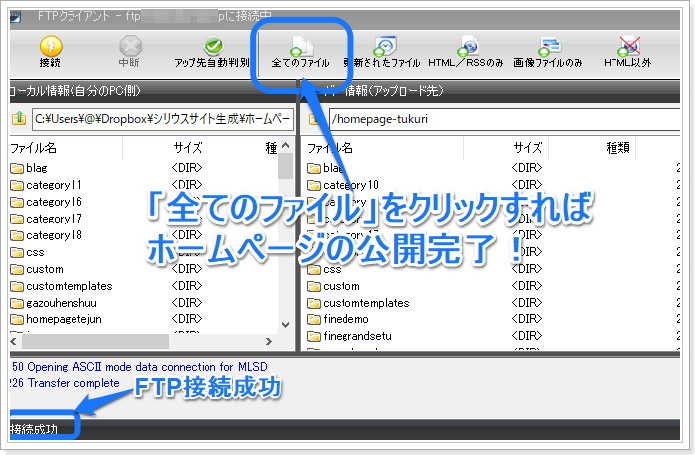Sort local list by サイズ header

[x=188, y=148]
